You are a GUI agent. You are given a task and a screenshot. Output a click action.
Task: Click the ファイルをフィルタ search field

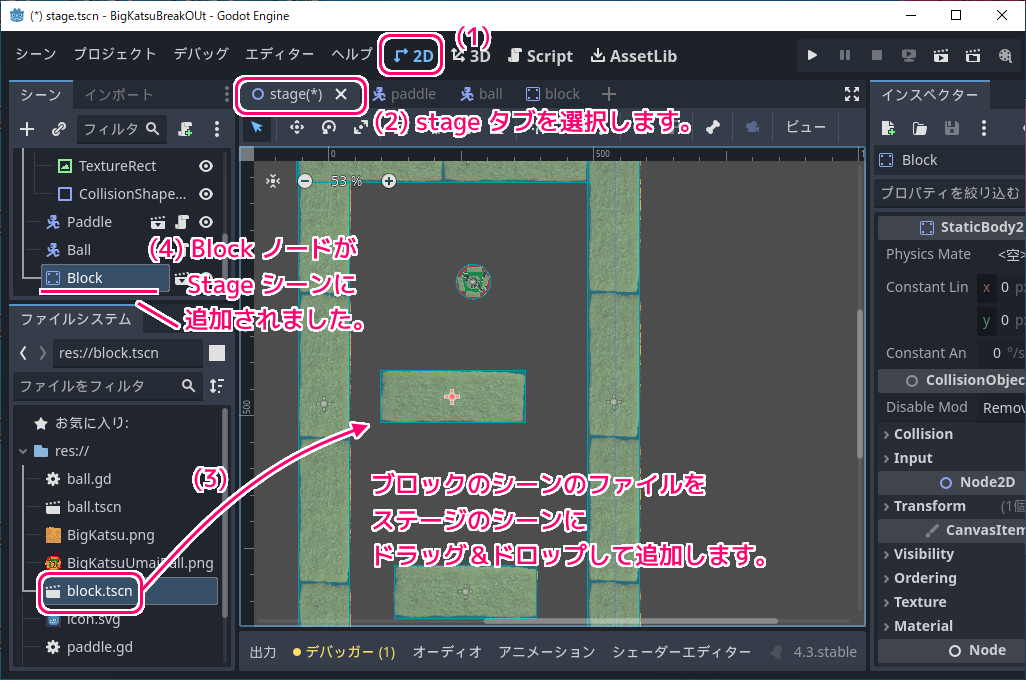pyautogui.click(x=107, y=386)
